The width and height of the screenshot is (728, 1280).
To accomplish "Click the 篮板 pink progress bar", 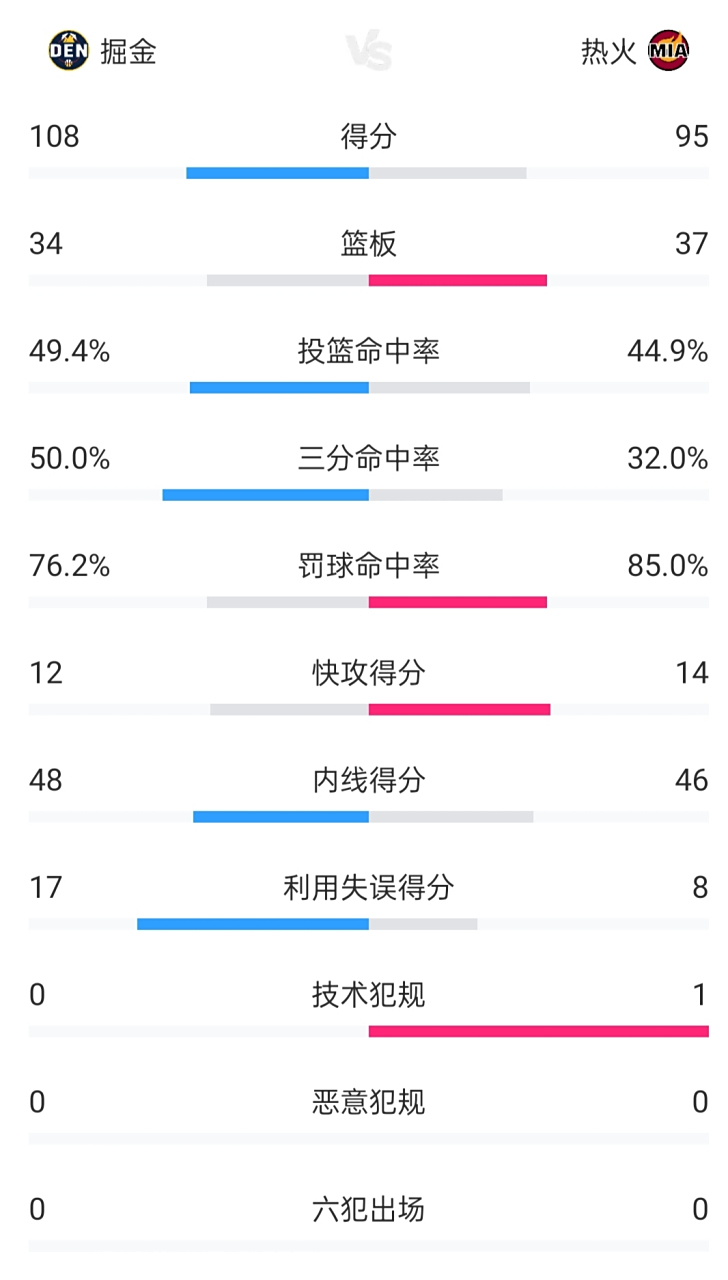I will click(x=458, y=281).
